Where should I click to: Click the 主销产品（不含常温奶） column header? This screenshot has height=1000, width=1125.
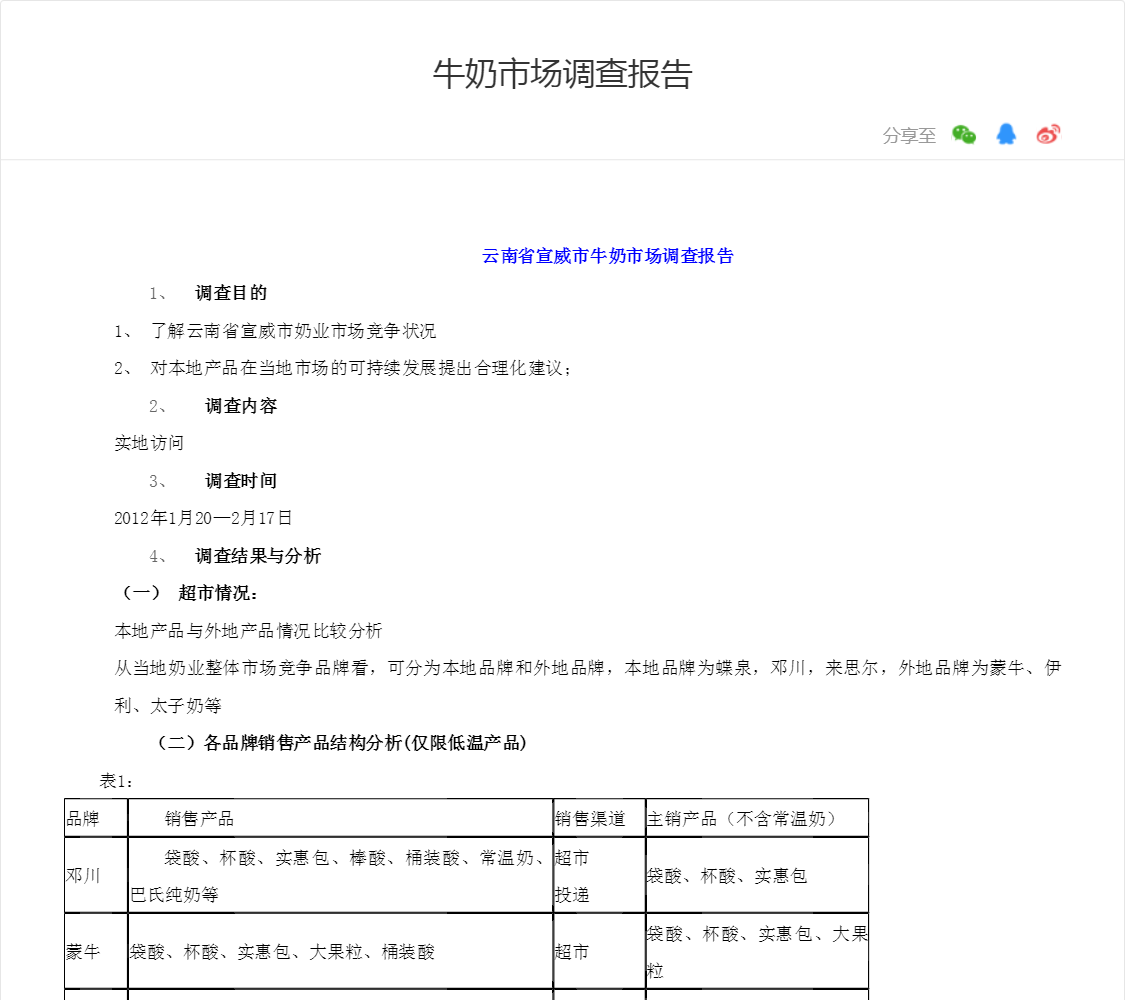pos(758,818)
